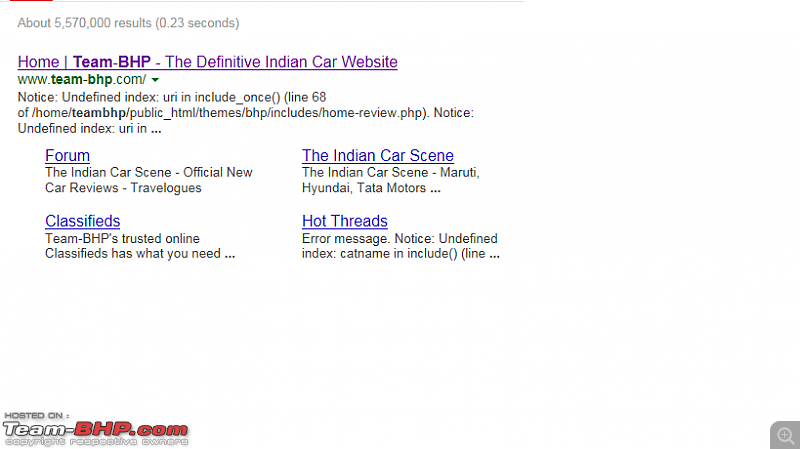The image size is (800, 449).
Task: Click 'About 5,570,000 results (0.23 seconds)' text
Action: pyautogui.click(x=128, y=23)
